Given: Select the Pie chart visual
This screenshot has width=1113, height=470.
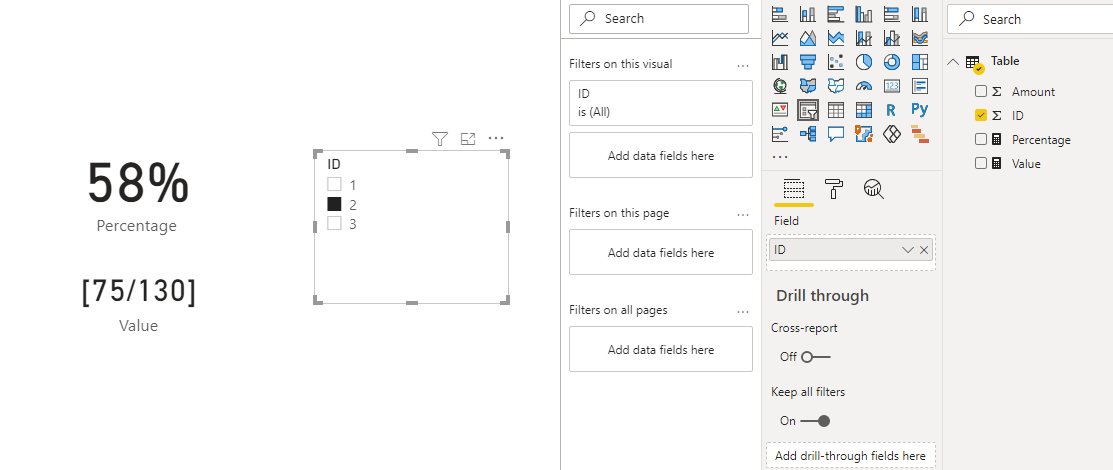Looking at the screenshot, I should (864, 62).
